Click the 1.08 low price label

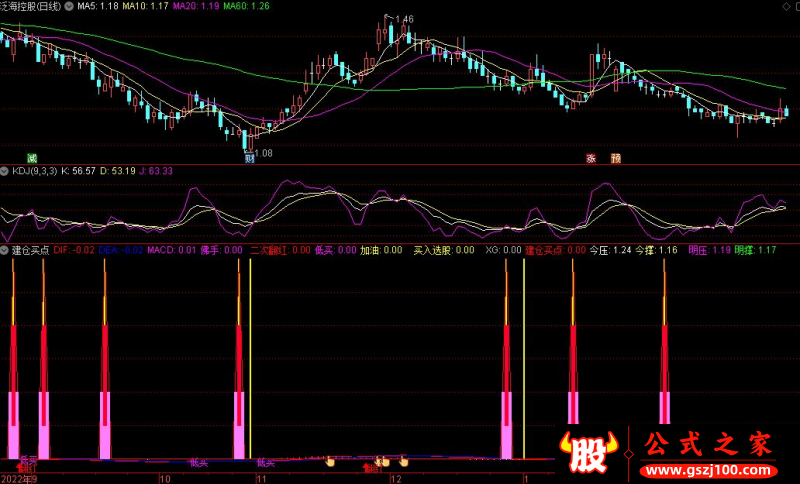(263, 153)
